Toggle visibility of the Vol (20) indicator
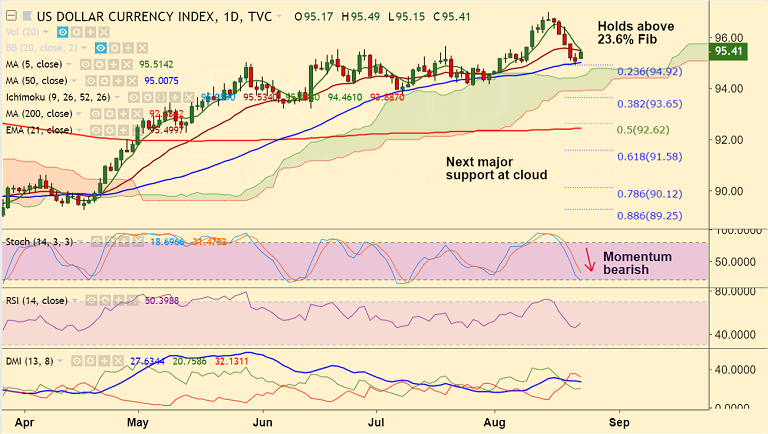768x434 pixels. point(63,32)
